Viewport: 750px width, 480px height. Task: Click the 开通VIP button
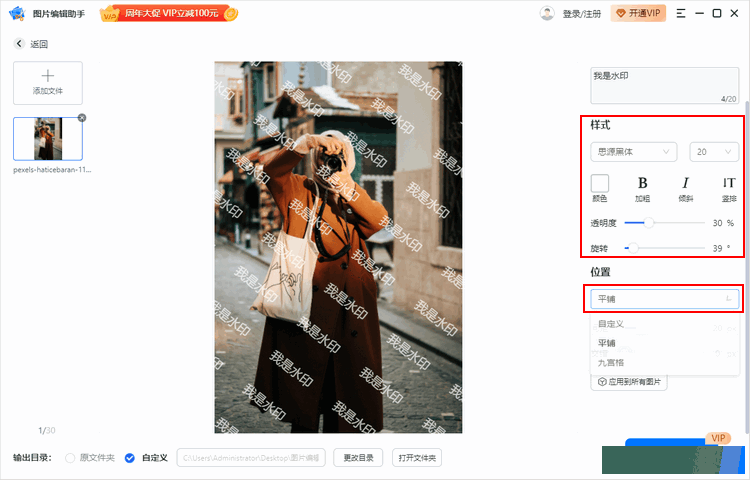tap(638, 13)
